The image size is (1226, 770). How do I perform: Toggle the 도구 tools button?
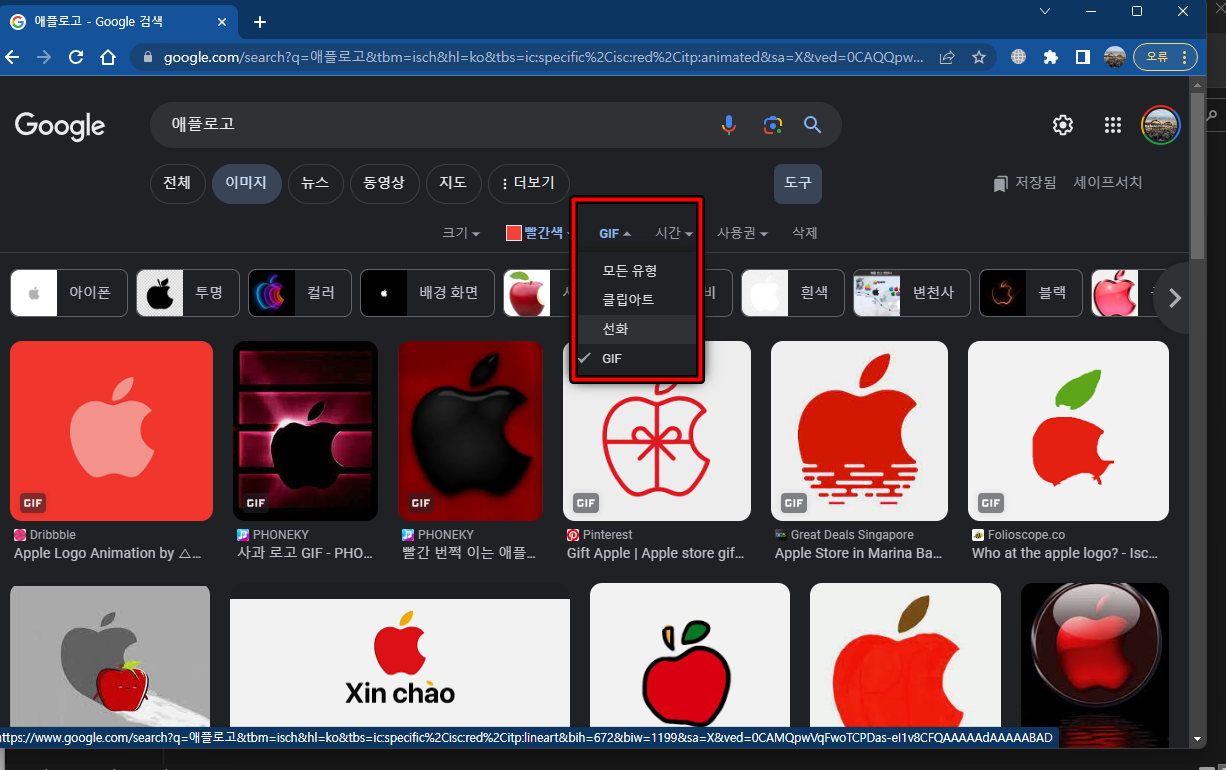[x=797, y=183]
